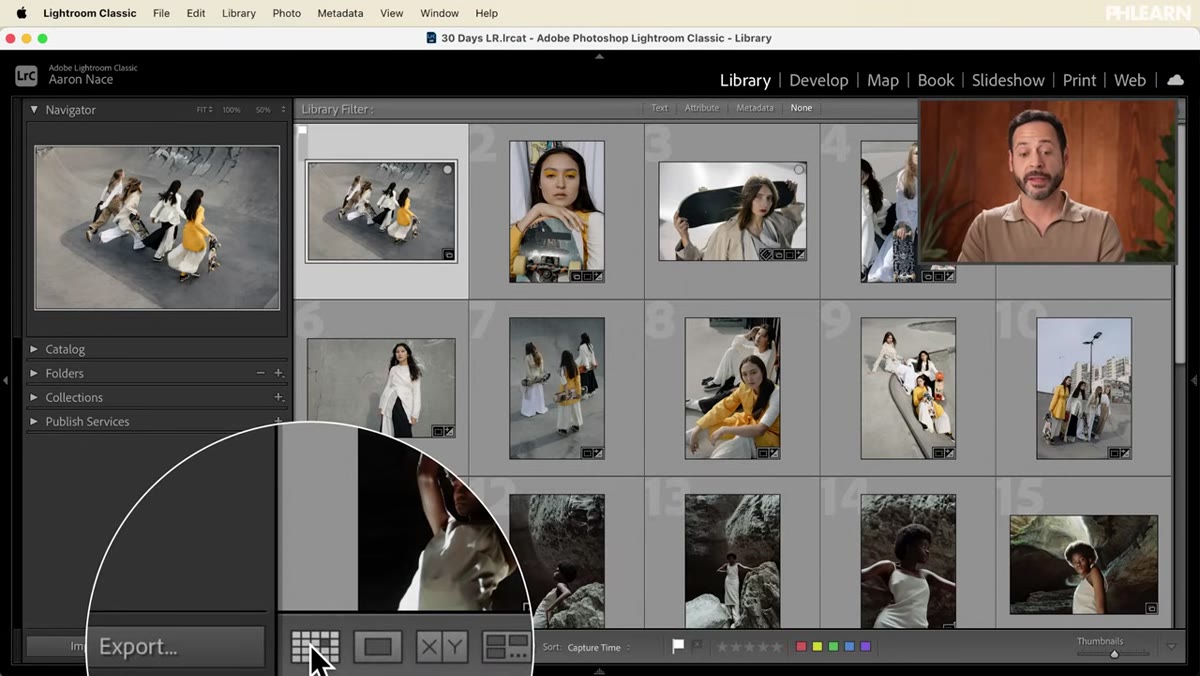Switch to the Develop module
The width and height of the screenshot is (1200, 676).
click(x=818, y=80)
